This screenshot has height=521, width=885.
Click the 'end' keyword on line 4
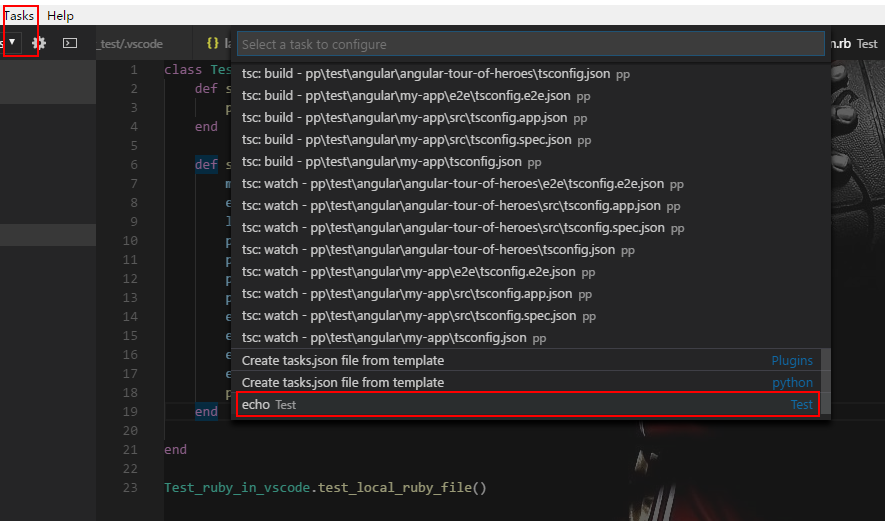point(206,126)
